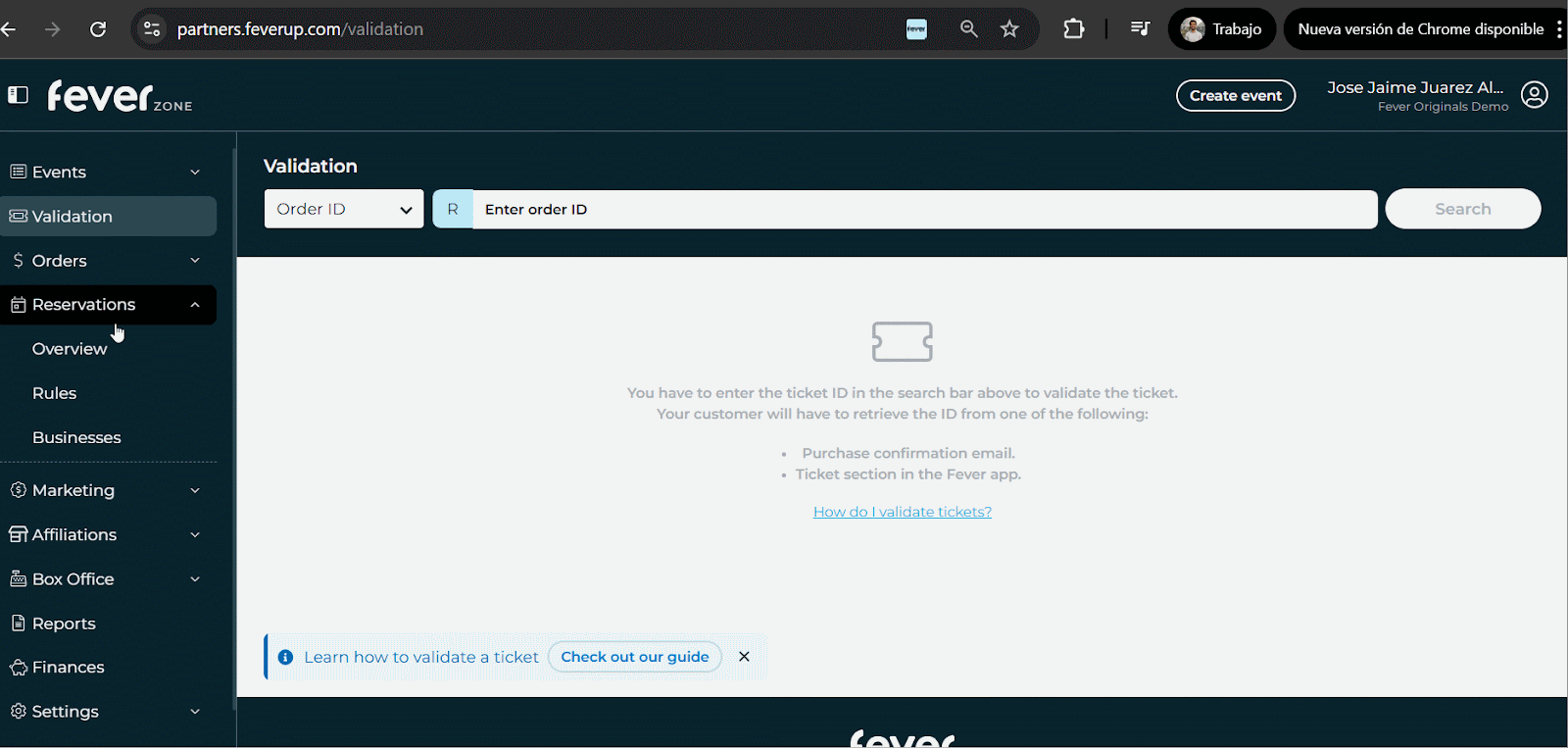The image size is (1568, 748).
Task: Expand the Settings menu chevron
Action: click(195, 712)
